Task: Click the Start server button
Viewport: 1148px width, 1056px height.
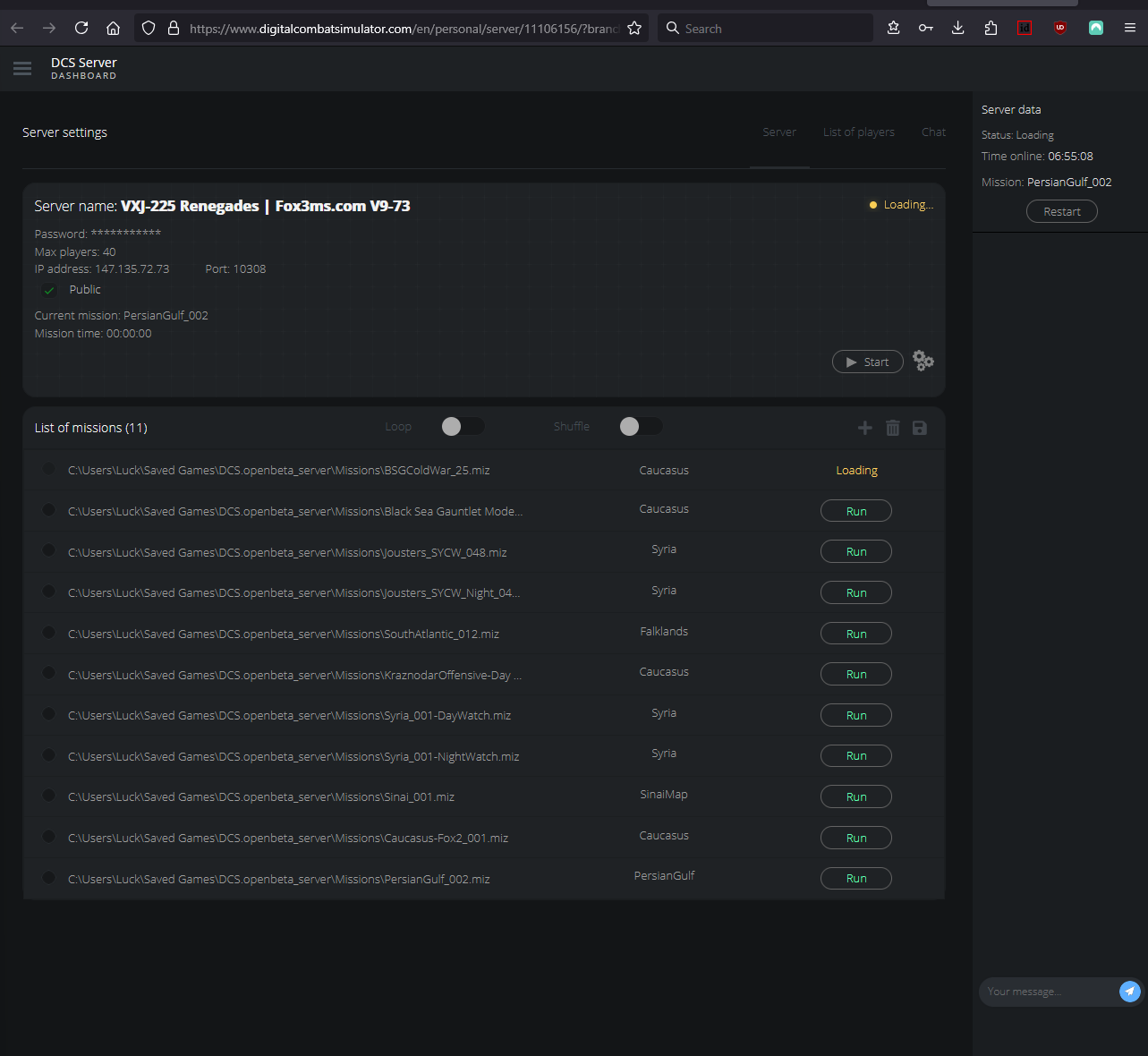Action: click(868, 362)
